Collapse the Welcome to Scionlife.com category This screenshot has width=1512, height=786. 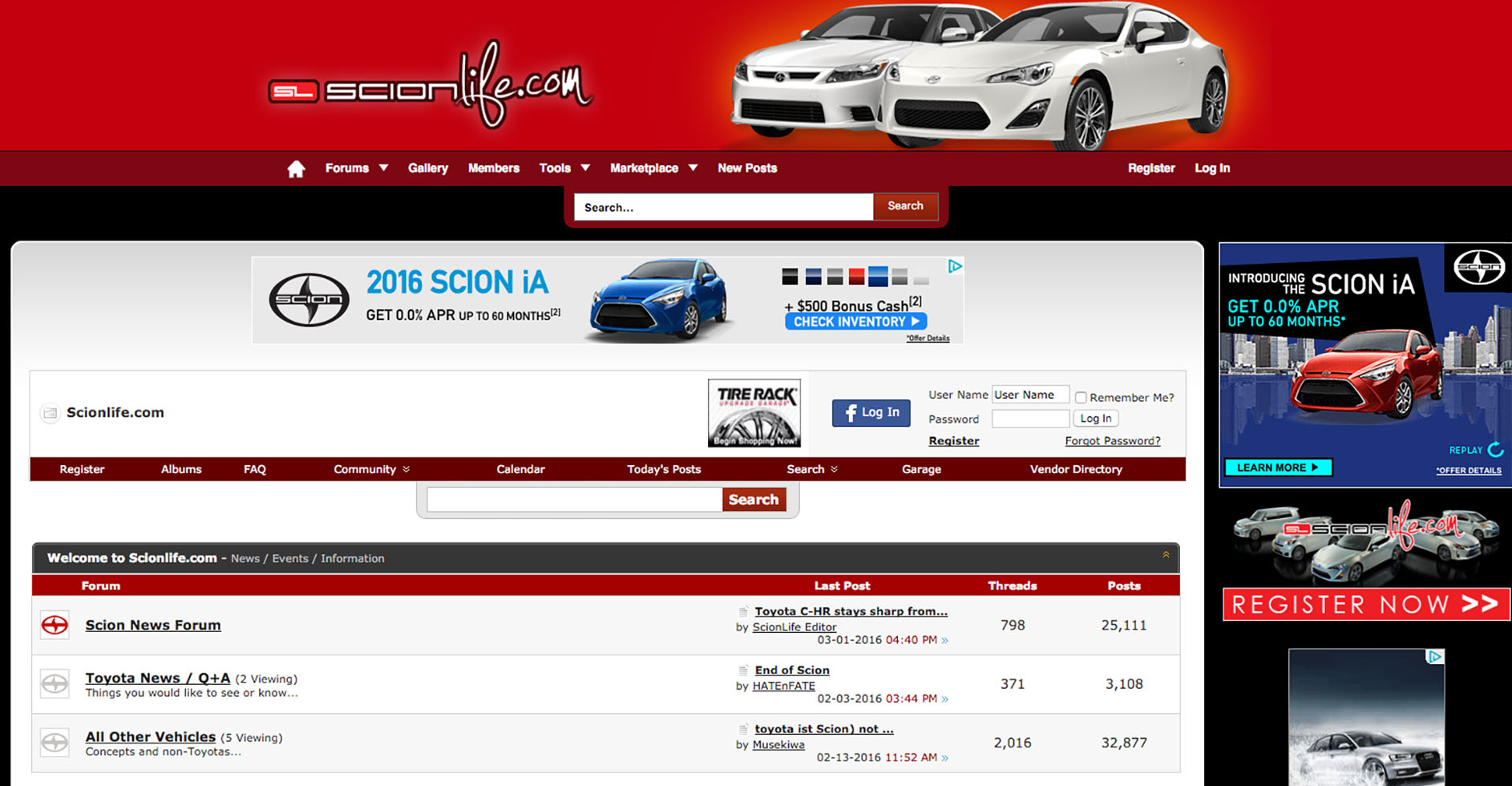pyautogui.click(x=1166, y=555)
